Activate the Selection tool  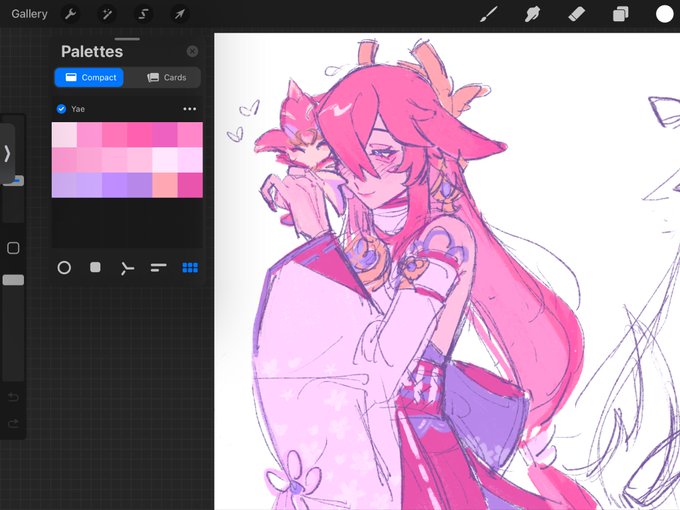coord(143,14)
